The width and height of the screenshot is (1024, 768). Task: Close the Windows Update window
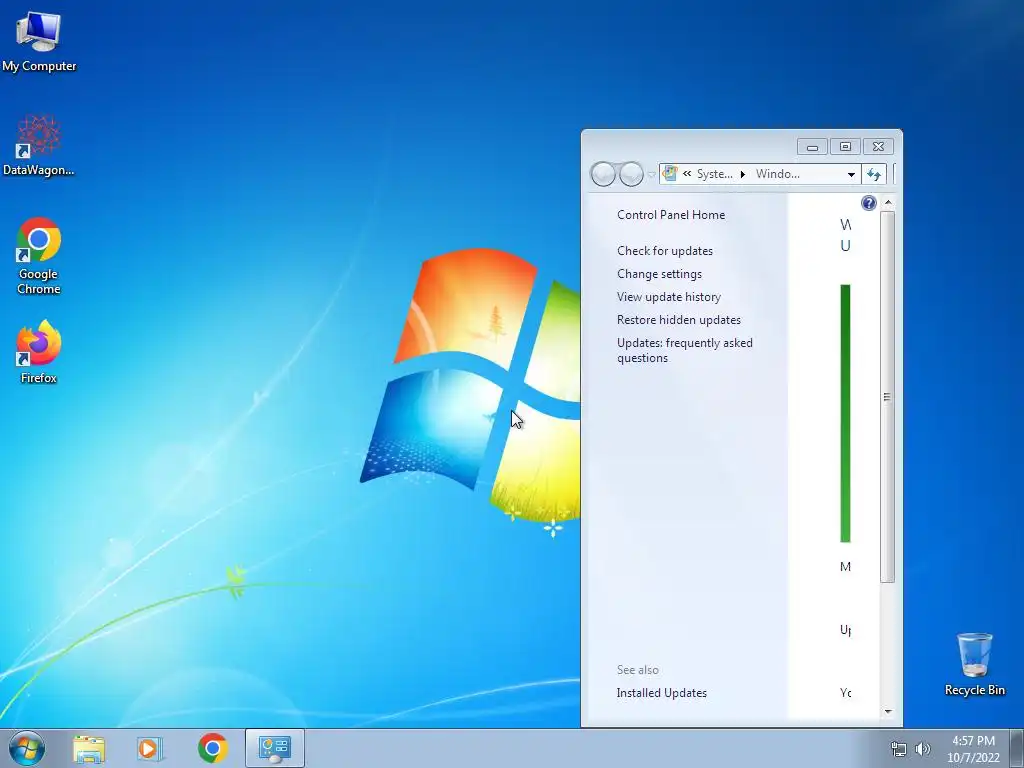[878, 147]
